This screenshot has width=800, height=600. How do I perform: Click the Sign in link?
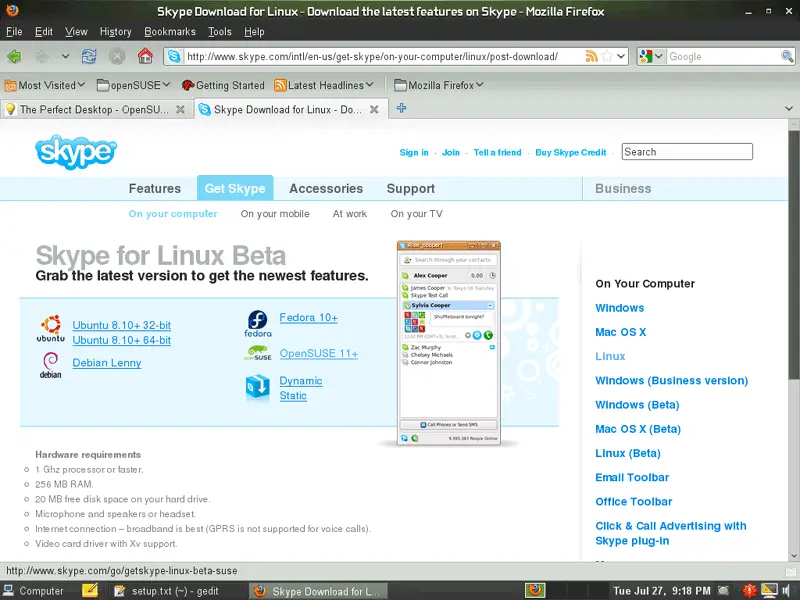(x=414, y=152)
